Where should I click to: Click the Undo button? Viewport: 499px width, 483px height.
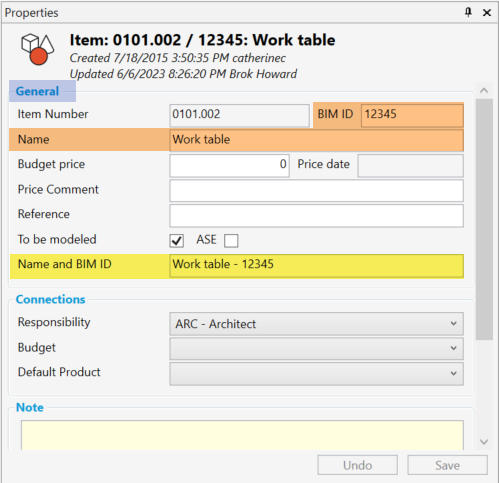(357, 465)
